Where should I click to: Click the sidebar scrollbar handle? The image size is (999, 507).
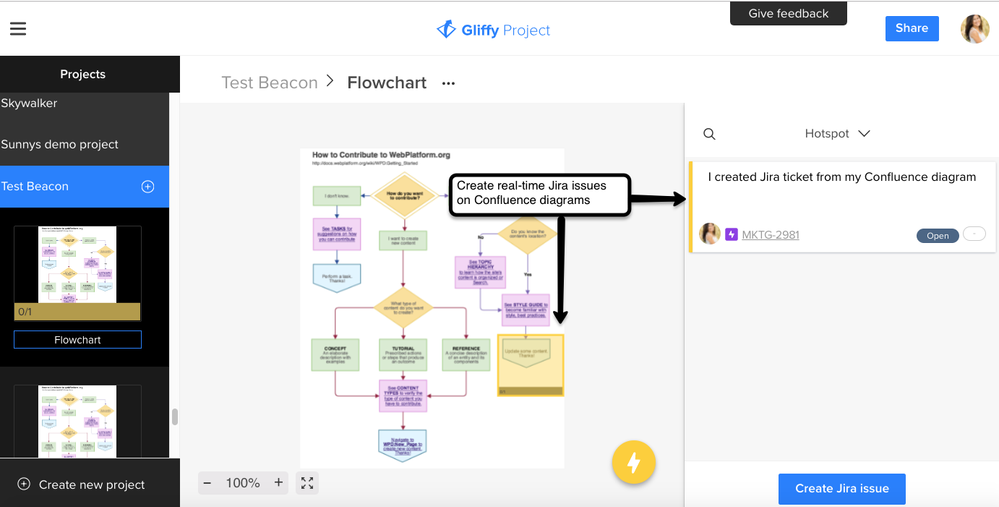(175, 417)
